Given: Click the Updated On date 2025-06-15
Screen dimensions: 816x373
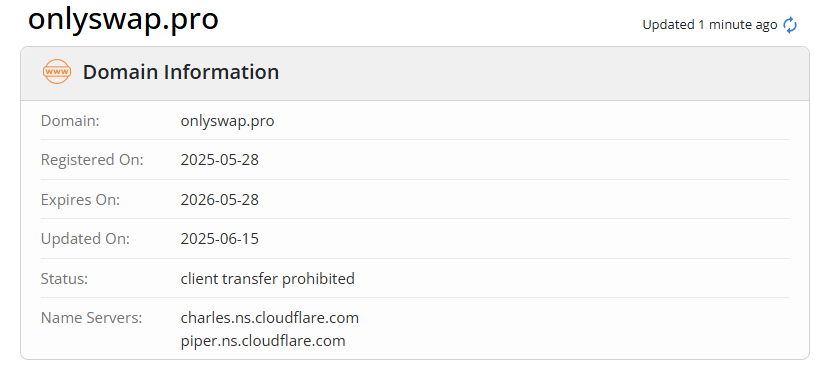Looking at the screenshot, I should [x=220, y=239].
